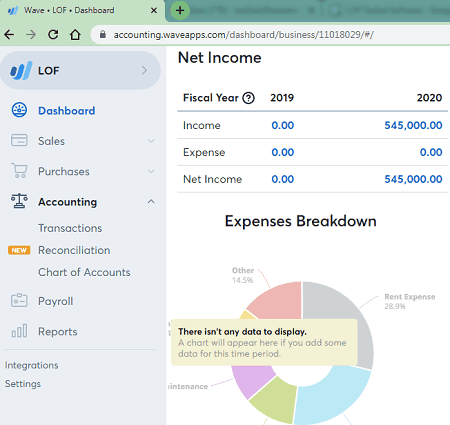This screenshot has height=425, width=450.
Task: Open the Integrations link
Action: (31, 365)
